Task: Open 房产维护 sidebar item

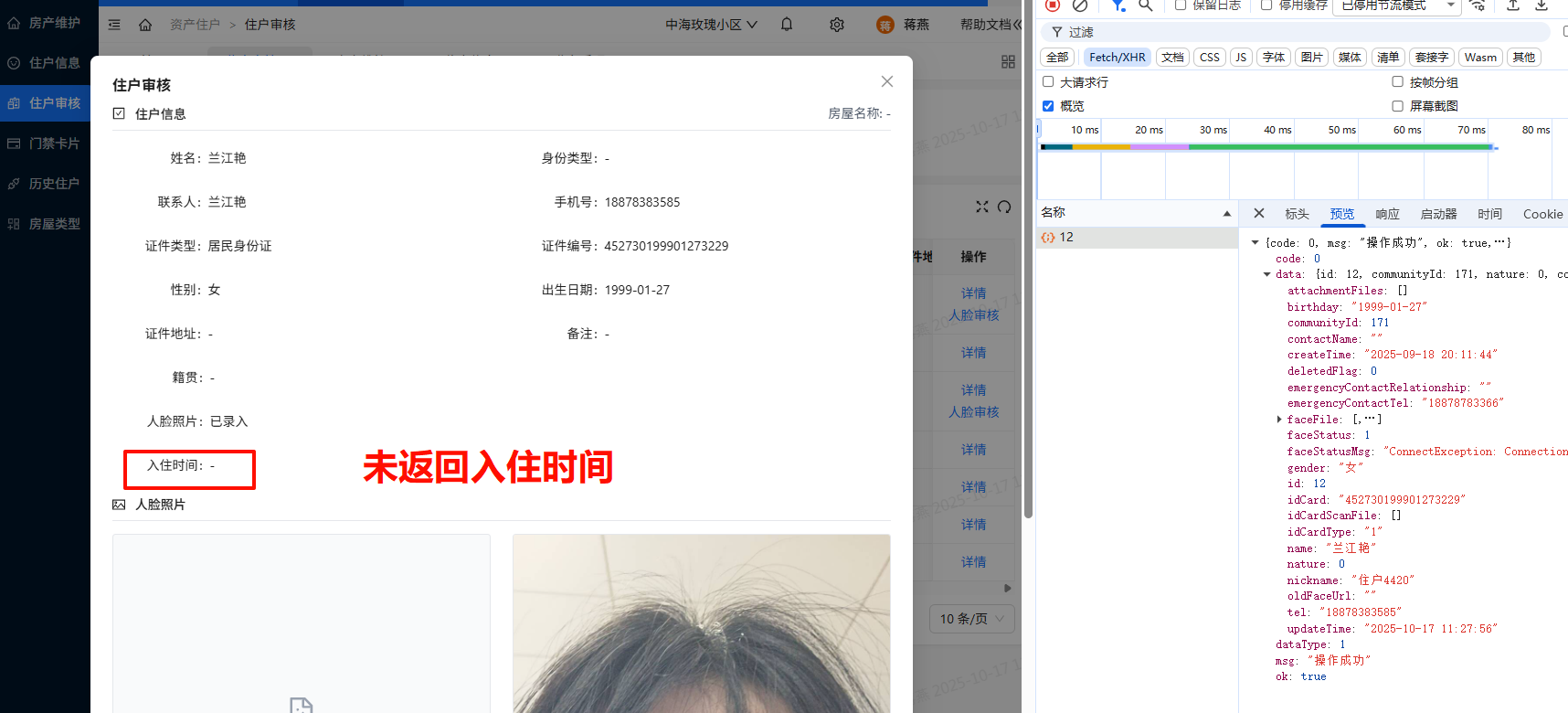Action: click(45, 22)
